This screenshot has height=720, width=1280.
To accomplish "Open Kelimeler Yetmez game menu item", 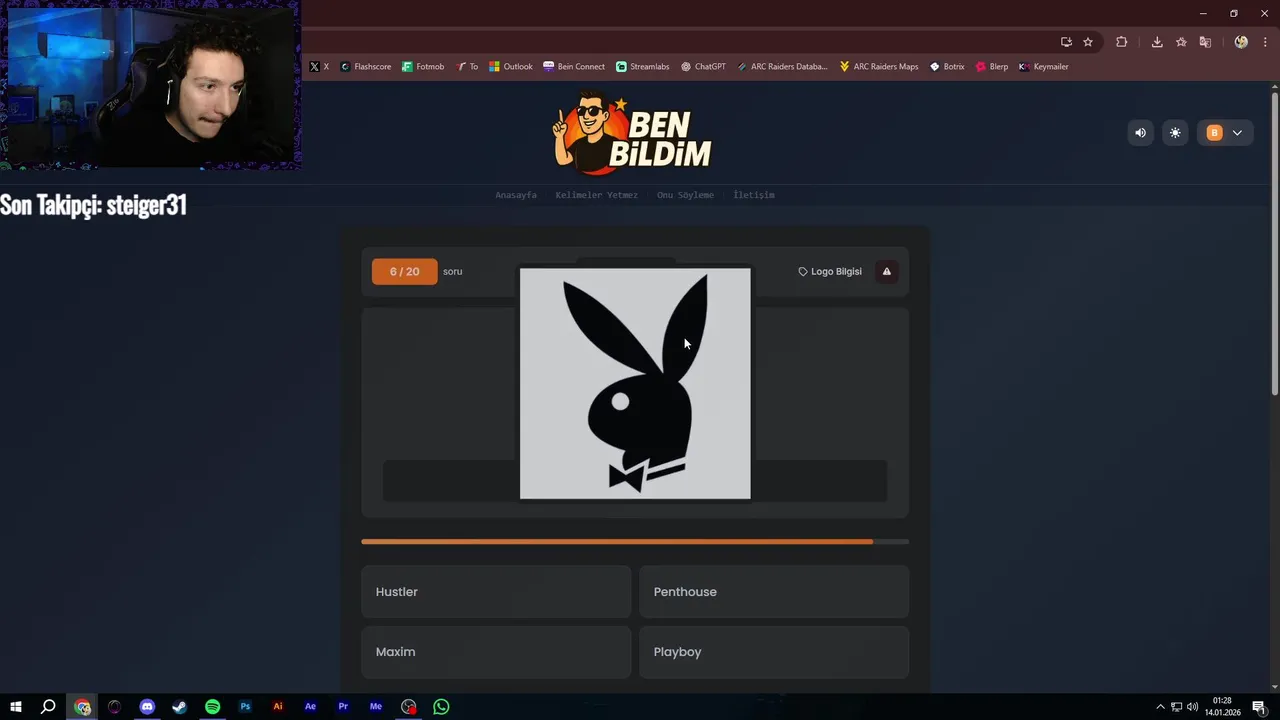I will (596, 195).
